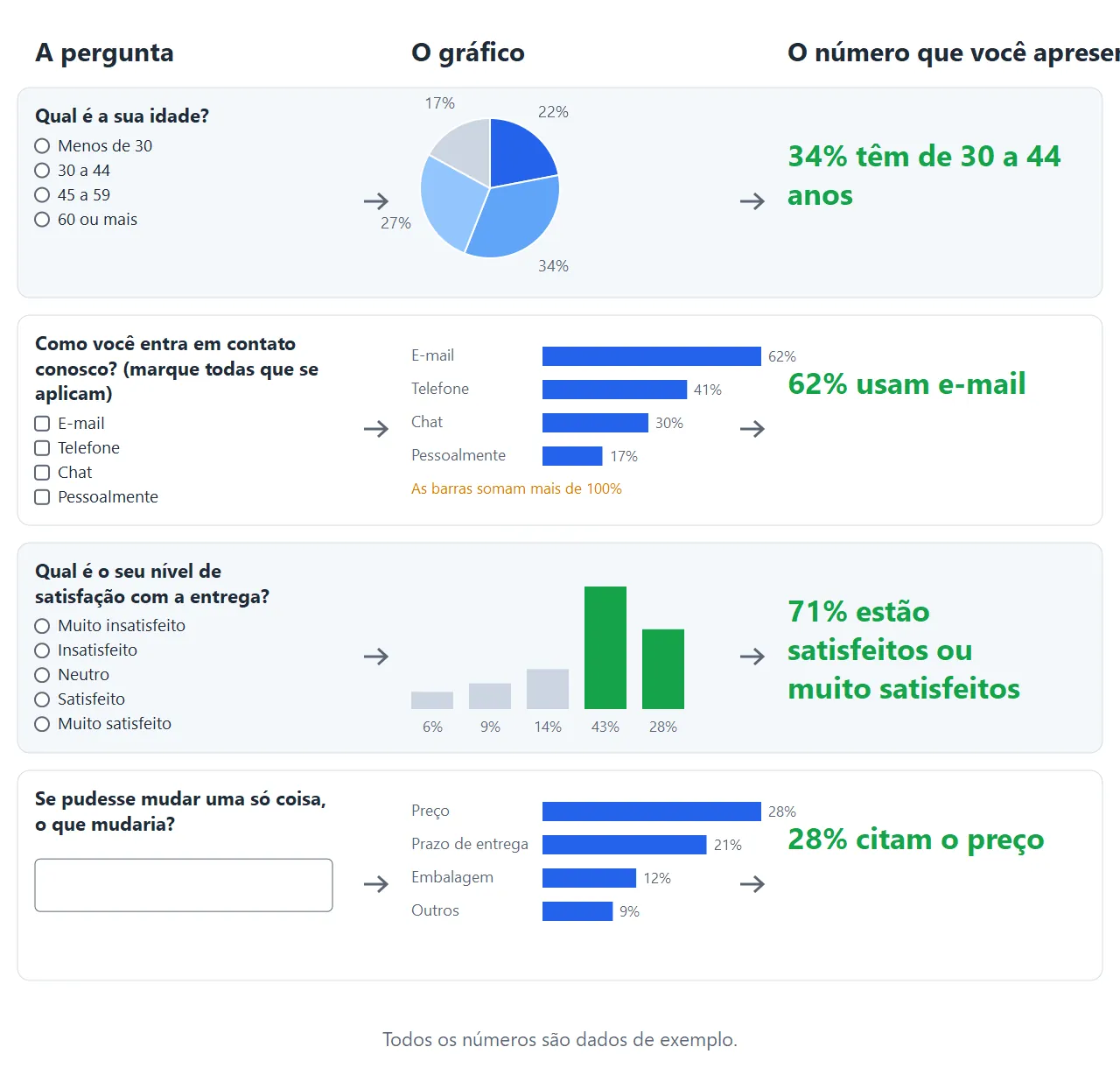Select the "30 a 44" radio button
The image size is (1120, 1068).
point(42,171)
